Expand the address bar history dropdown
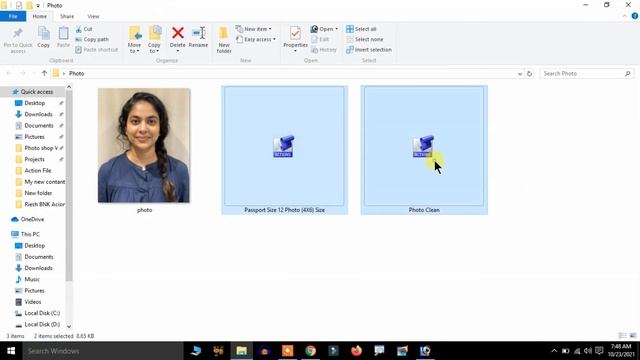Viewport: 640px width, 360px height. 520,74
